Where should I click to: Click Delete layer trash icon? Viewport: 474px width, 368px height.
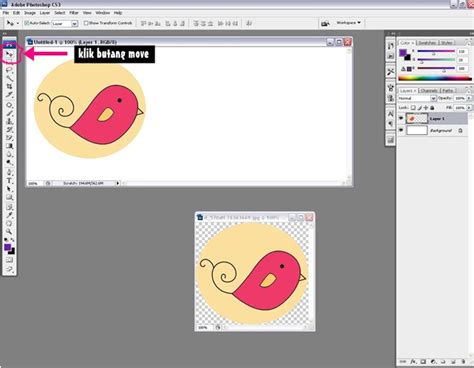[463, 361]
